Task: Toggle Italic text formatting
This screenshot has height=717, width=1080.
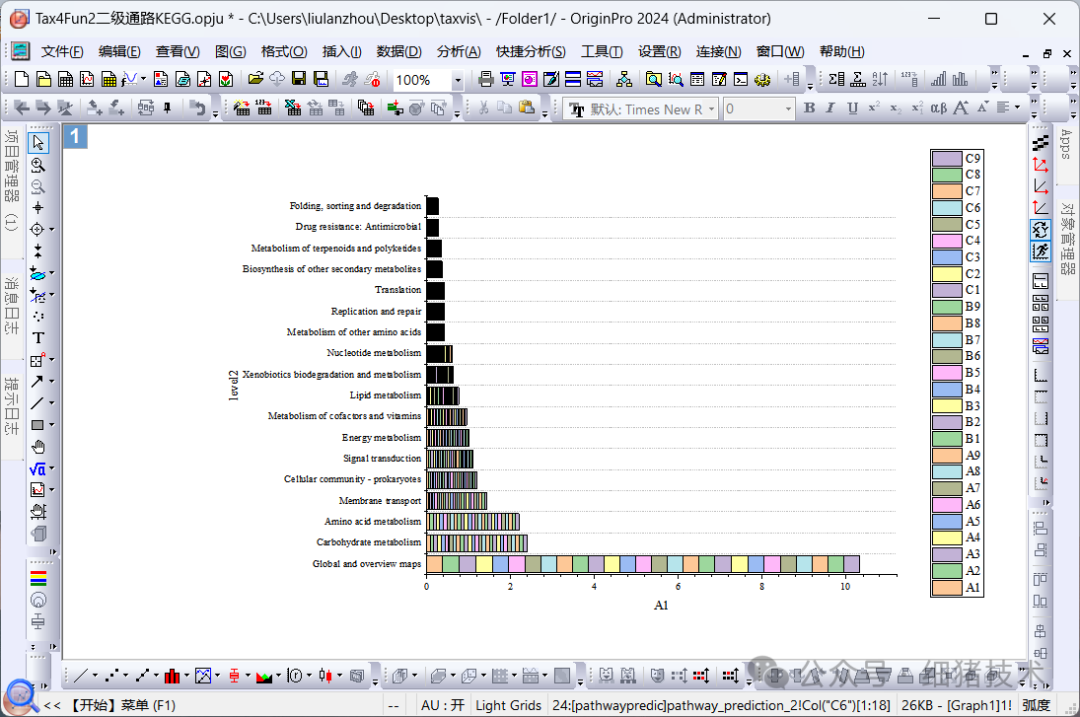Action: coord(830,109)
